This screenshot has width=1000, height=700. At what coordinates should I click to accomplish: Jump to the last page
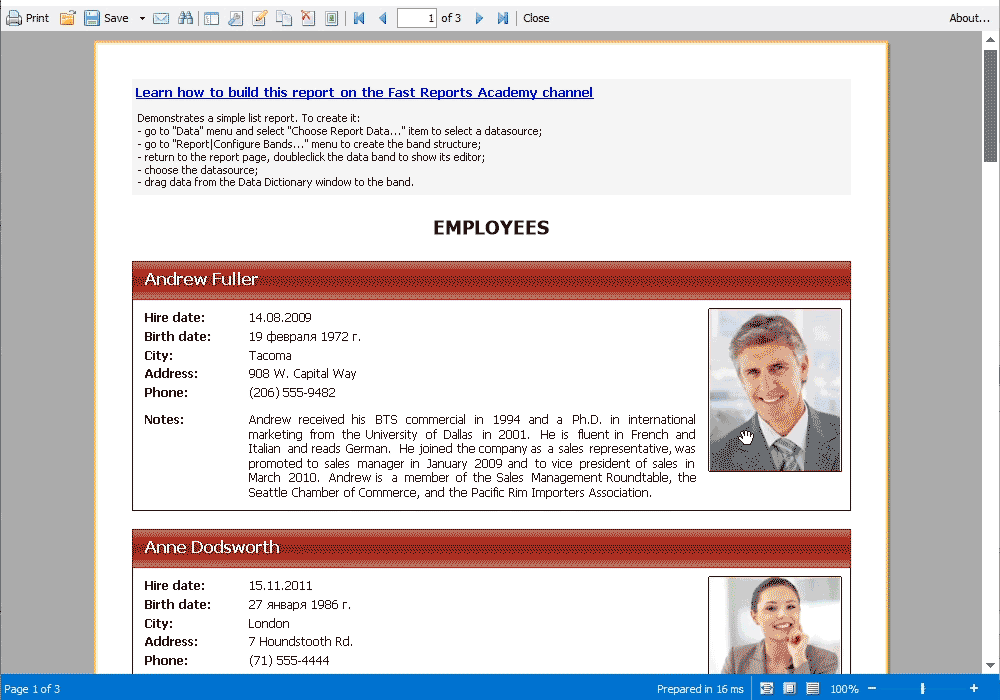[503, 18]
